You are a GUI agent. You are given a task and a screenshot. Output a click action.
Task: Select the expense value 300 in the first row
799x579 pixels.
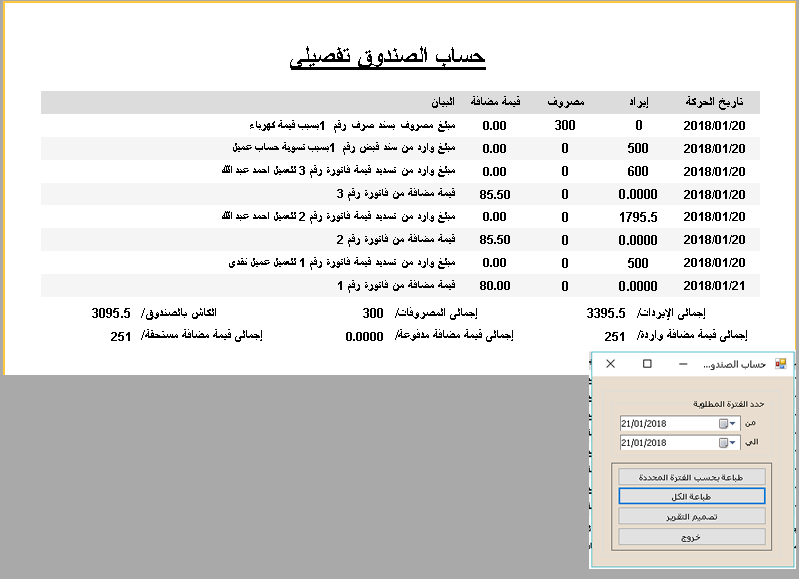click(565, 125)
